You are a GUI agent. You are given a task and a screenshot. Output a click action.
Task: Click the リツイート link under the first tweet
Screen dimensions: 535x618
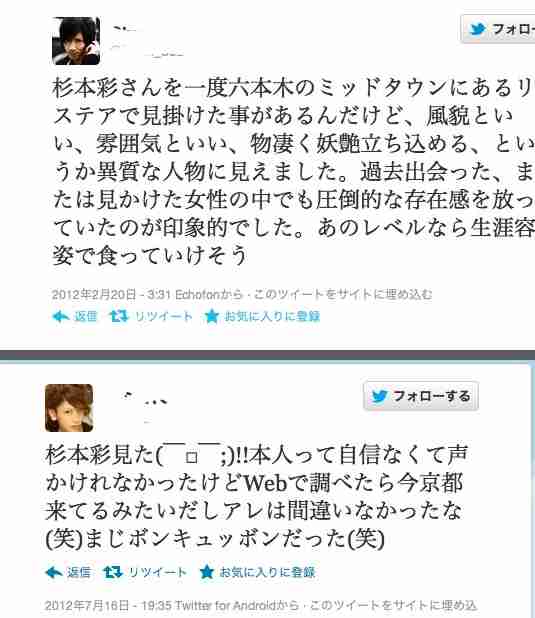click(164, 316)
